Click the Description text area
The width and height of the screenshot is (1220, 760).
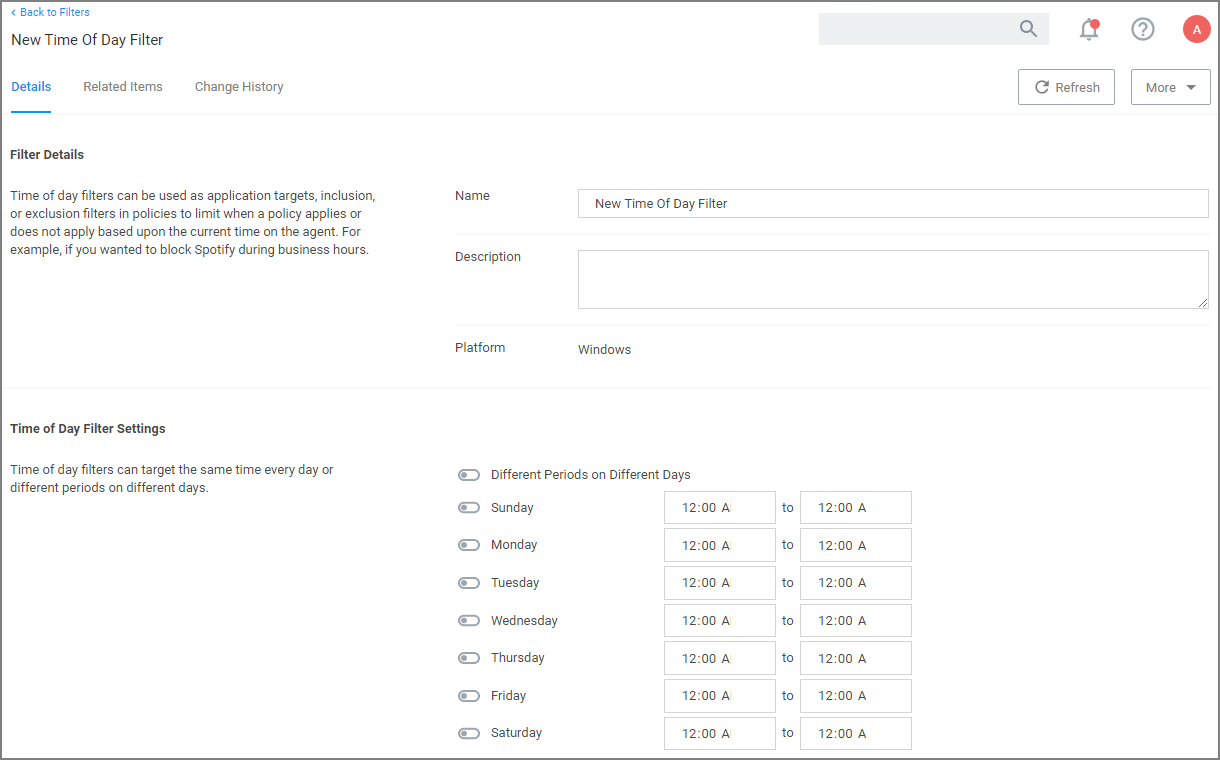(x=892, y=279)
